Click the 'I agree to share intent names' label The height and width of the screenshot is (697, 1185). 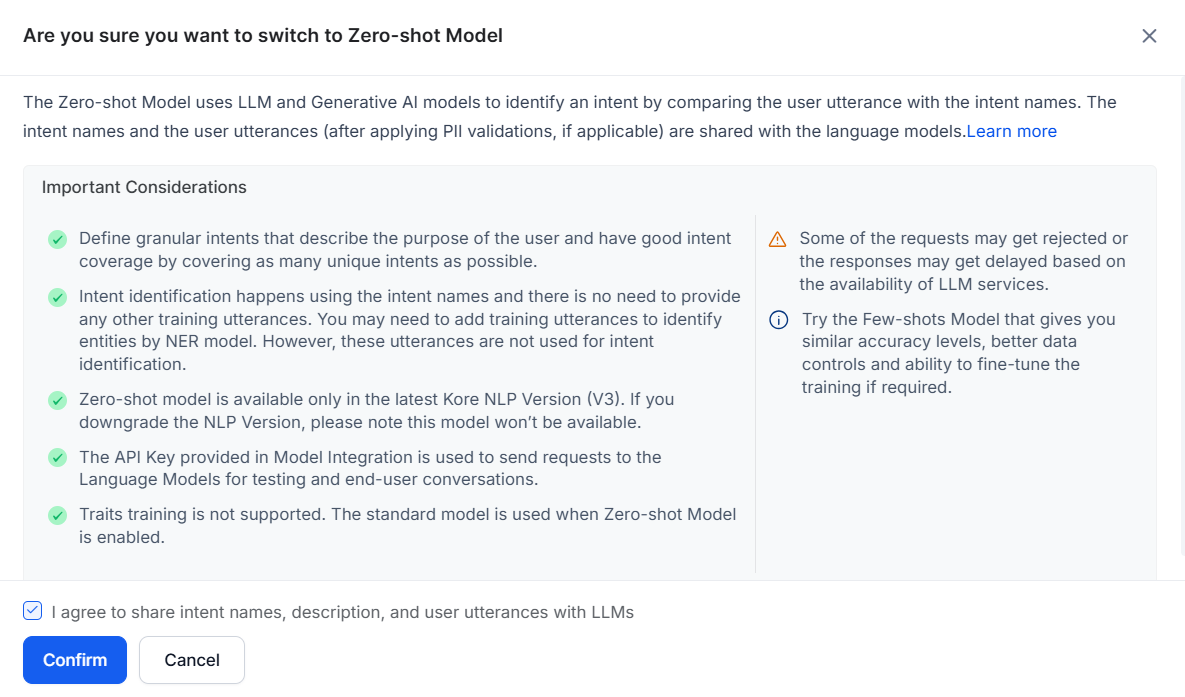point(342,612)
